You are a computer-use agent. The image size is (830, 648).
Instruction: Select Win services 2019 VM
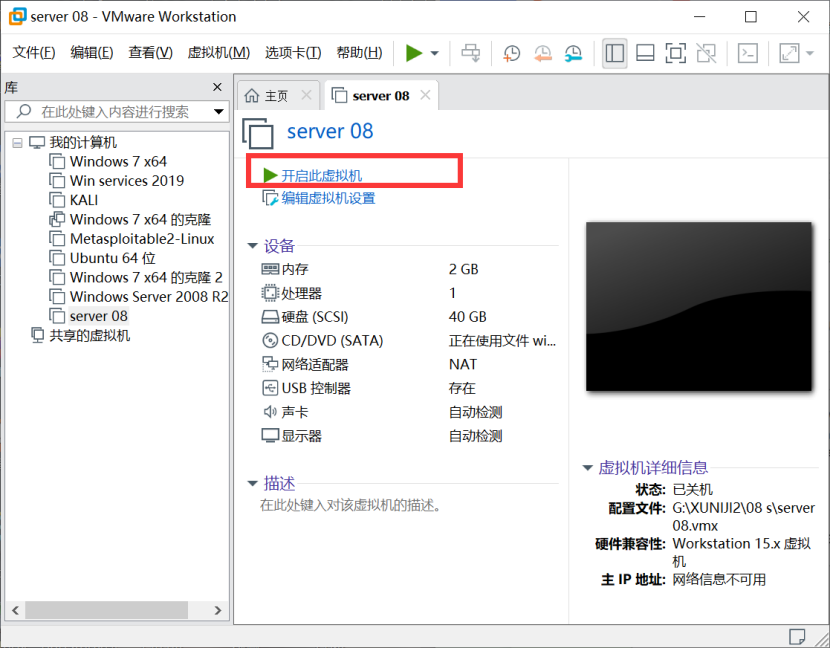[x=127, y=181]
